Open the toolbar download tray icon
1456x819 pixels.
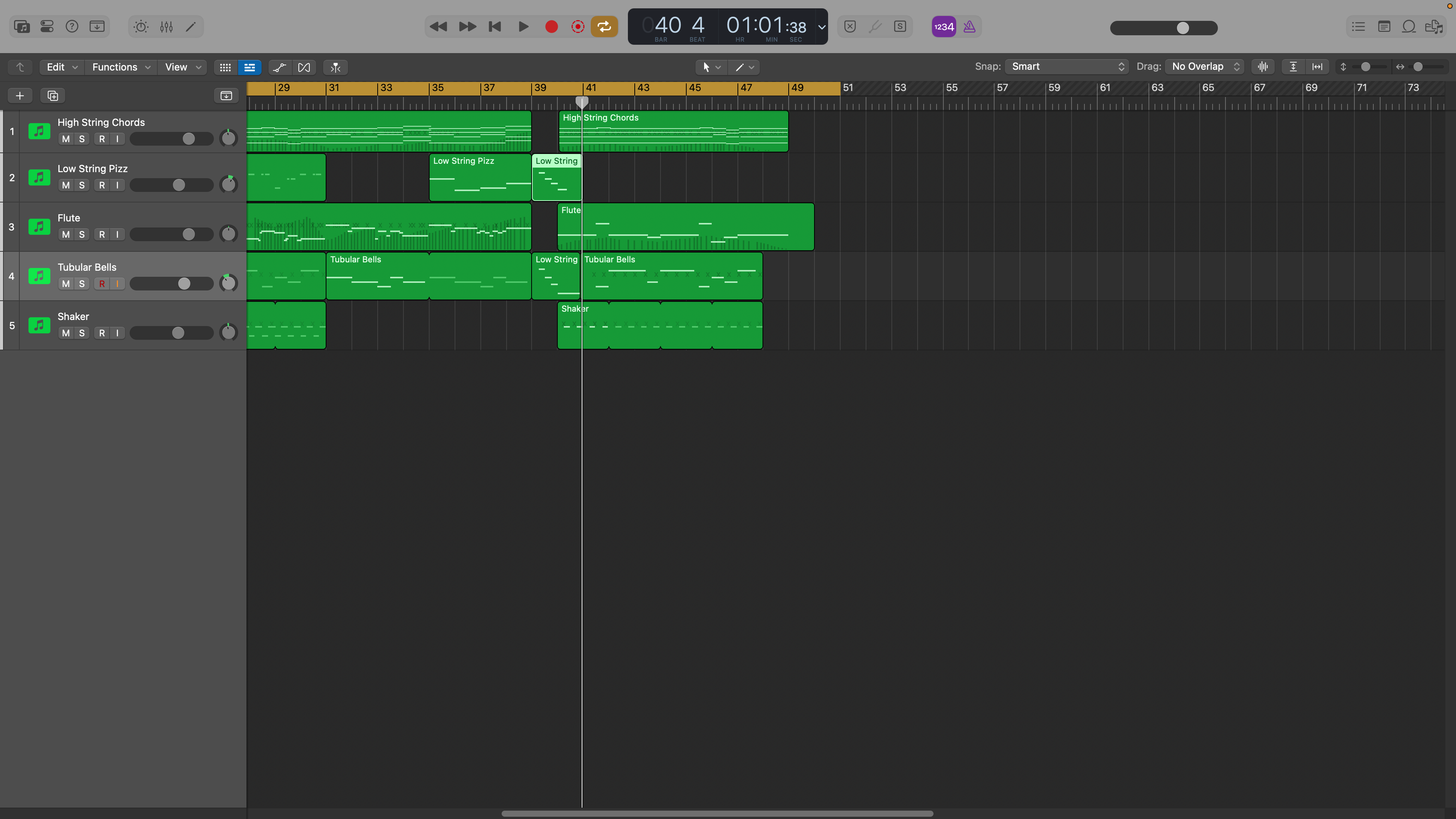pyautogui.click(x=97, y=27)
